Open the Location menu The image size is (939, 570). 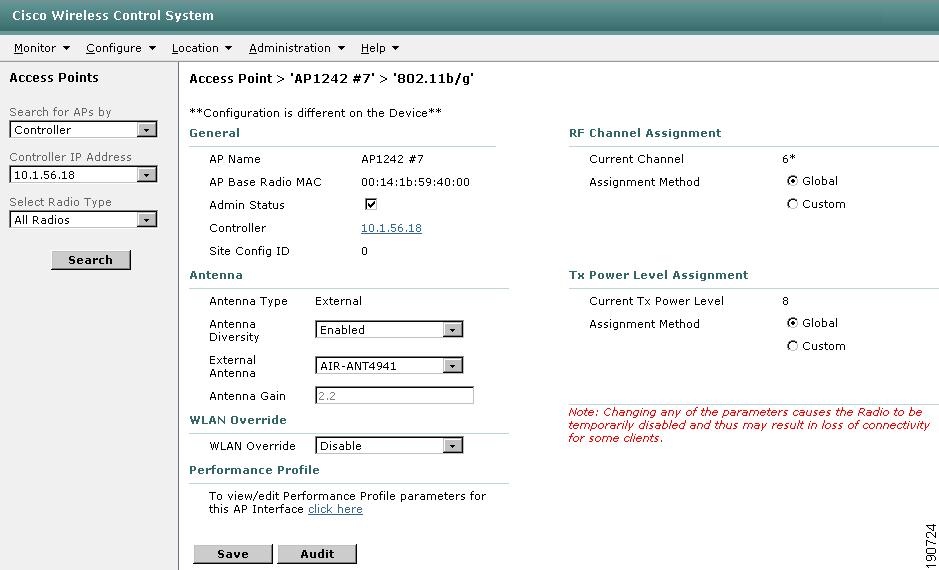pos(202,48)
